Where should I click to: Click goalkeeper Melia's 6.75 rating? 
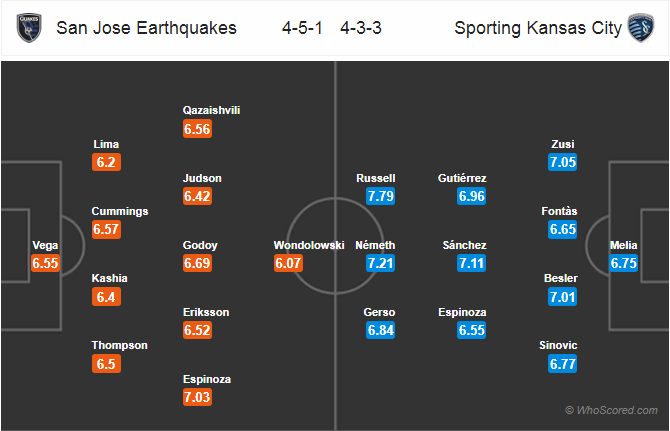(x=623, y=263)
